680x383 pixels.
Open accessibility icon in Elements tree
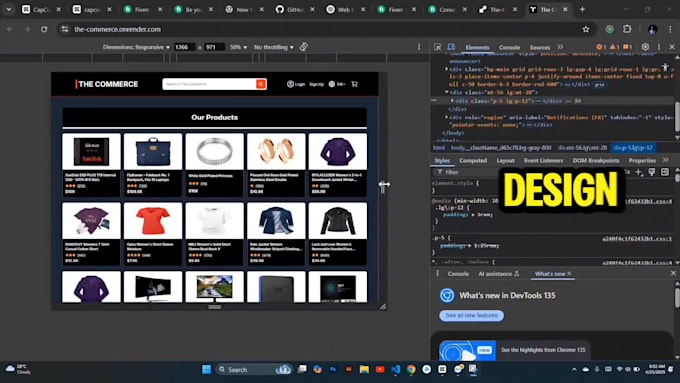point(665,67)
